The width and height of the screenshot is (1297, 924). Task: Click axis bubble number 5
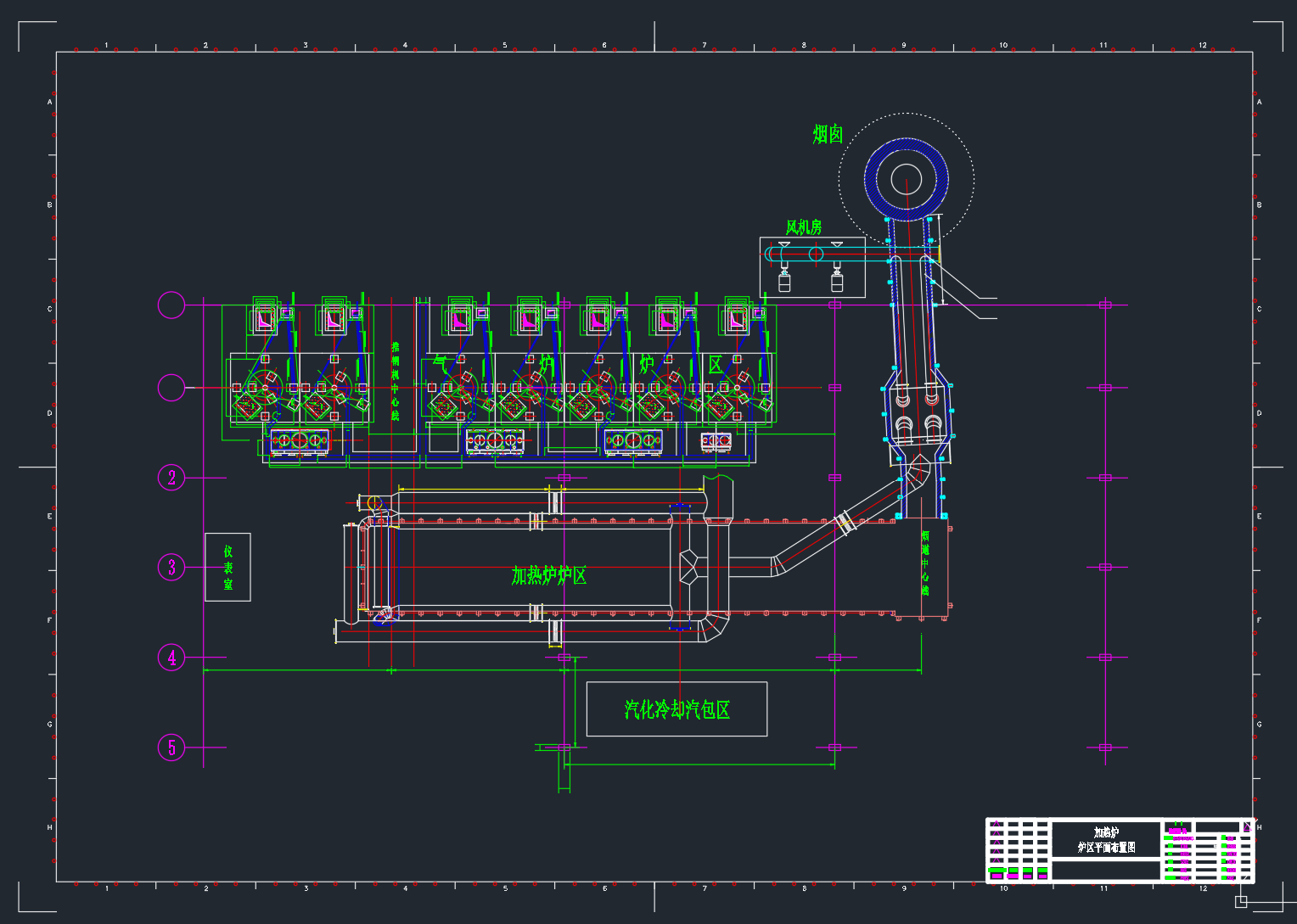coord(171,748)
